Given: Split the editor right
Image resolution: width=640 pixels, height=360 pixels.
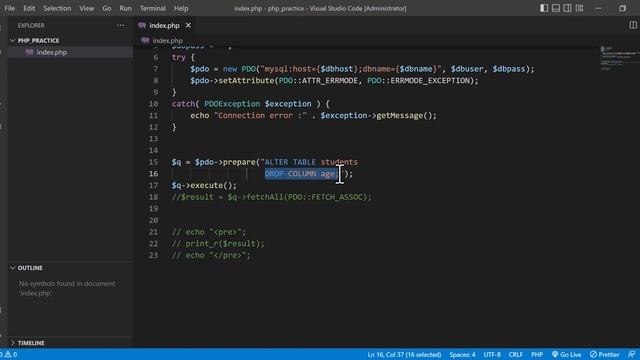Looking at the screenshot, I should click(x=633, y=25).
